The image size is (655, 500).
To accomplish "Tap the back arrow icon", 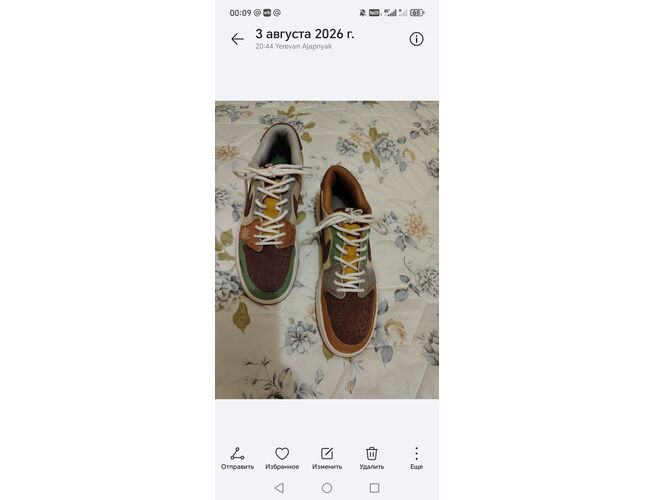I will (237, 39).
